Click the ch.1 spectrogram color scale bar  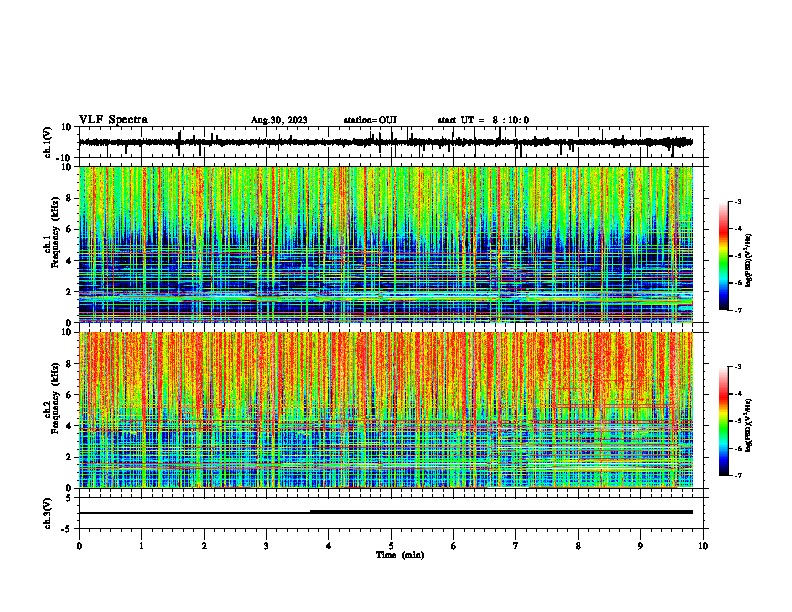tap(723, 256)
